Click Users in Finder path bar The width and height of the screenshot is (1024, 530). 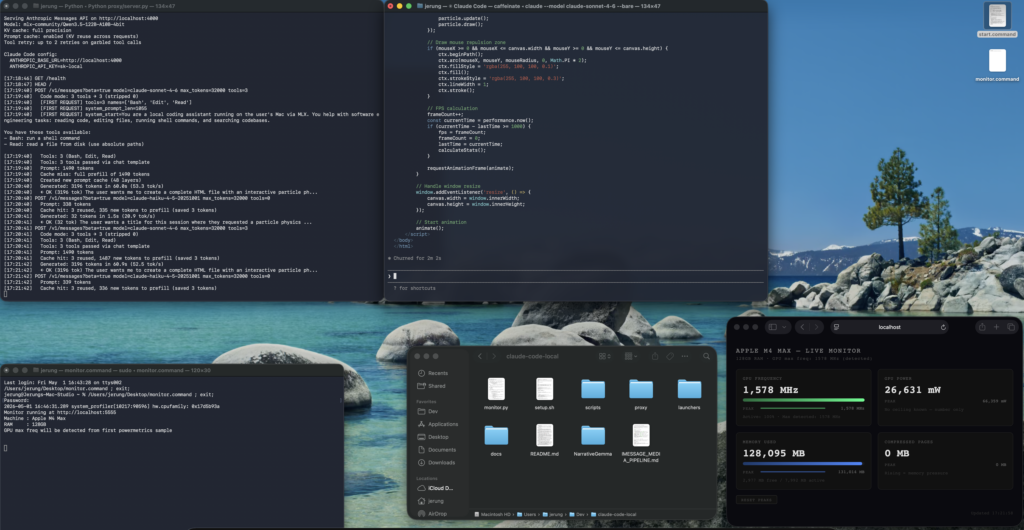pyautogui.click(x=524, y=514)
